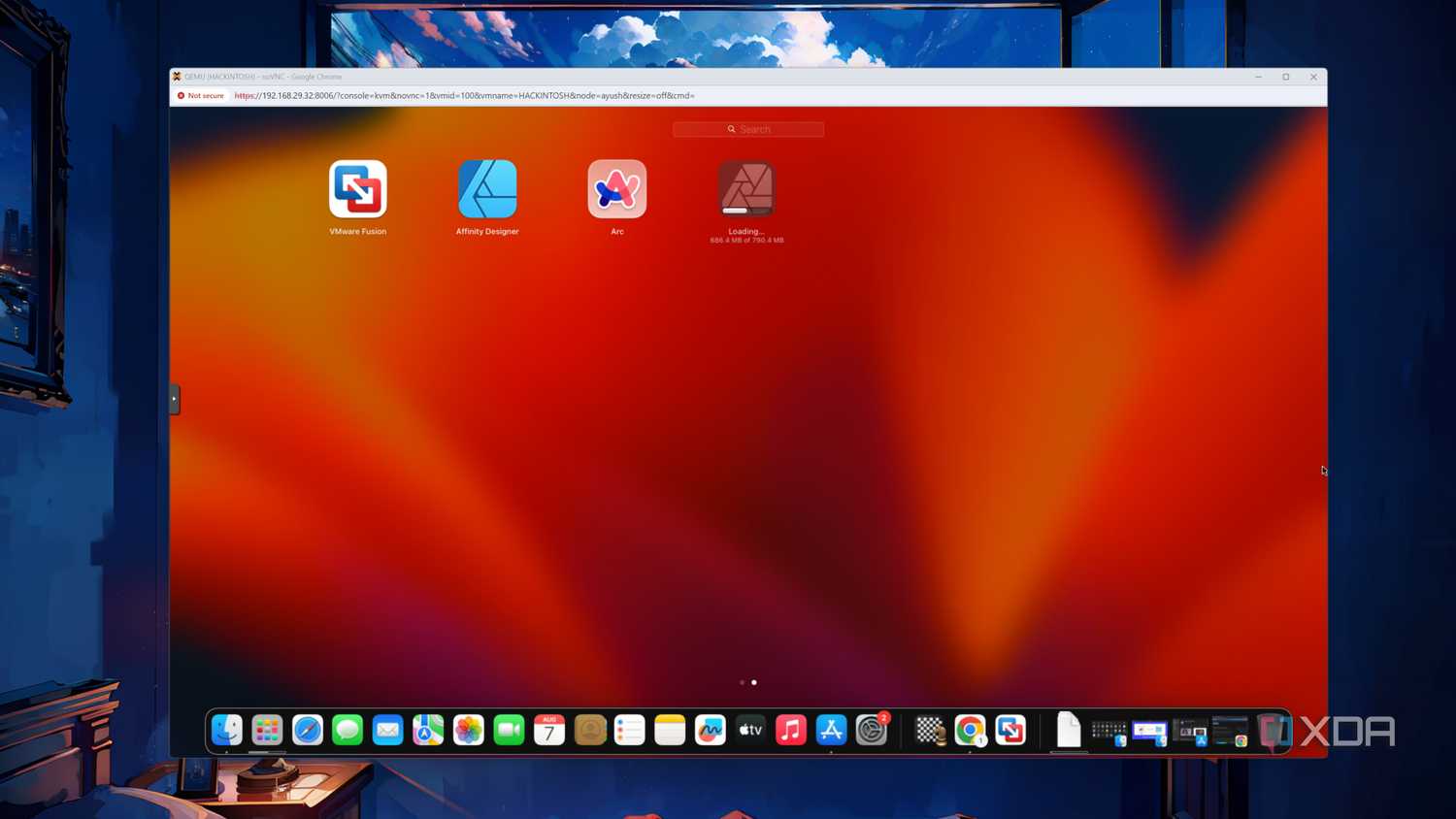Go to first Launchpad page dot
The width and height of the screenshot is (1456, 819).
point(743,682)
